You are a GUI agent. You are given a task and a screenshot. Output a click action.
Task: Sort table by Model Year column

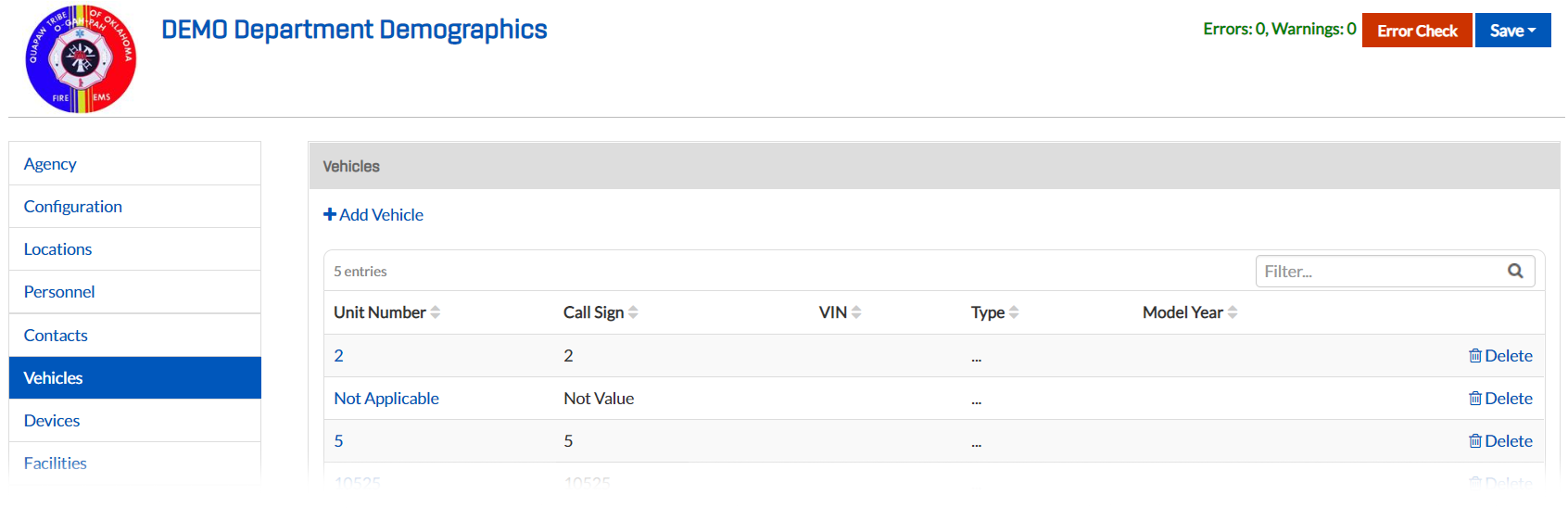(1190, 312)
